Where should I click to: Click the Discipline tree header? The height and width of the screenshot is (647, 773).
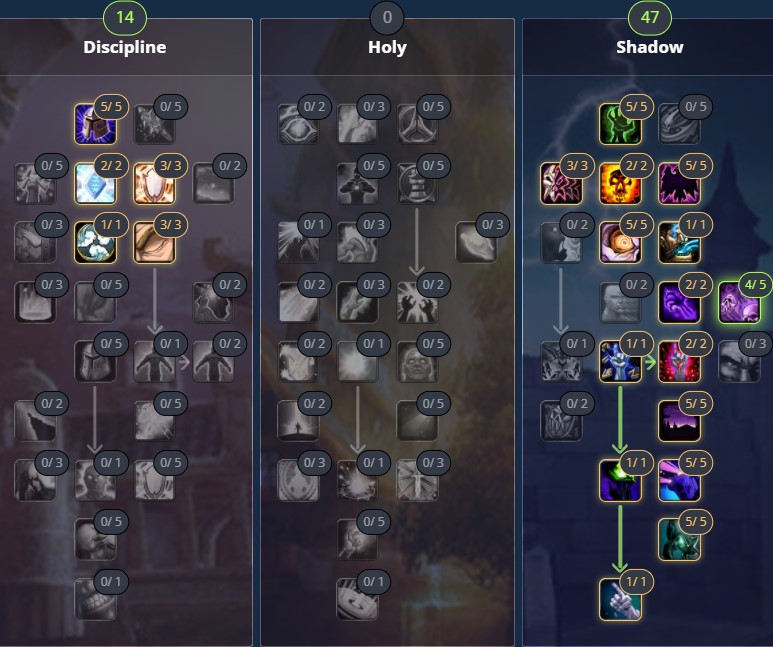(125, 47)
